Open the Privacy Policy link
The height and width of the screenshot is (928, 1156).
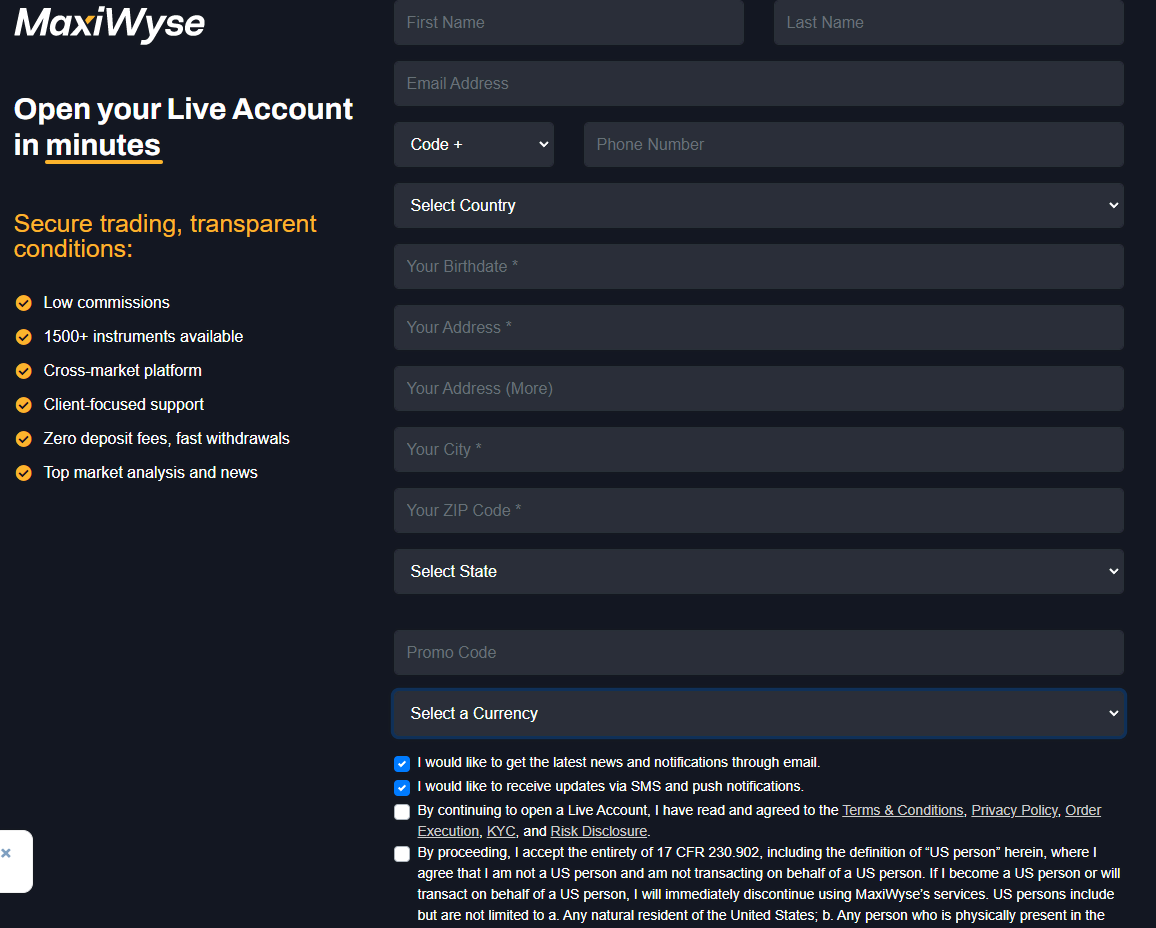(x=1014, y=810)
